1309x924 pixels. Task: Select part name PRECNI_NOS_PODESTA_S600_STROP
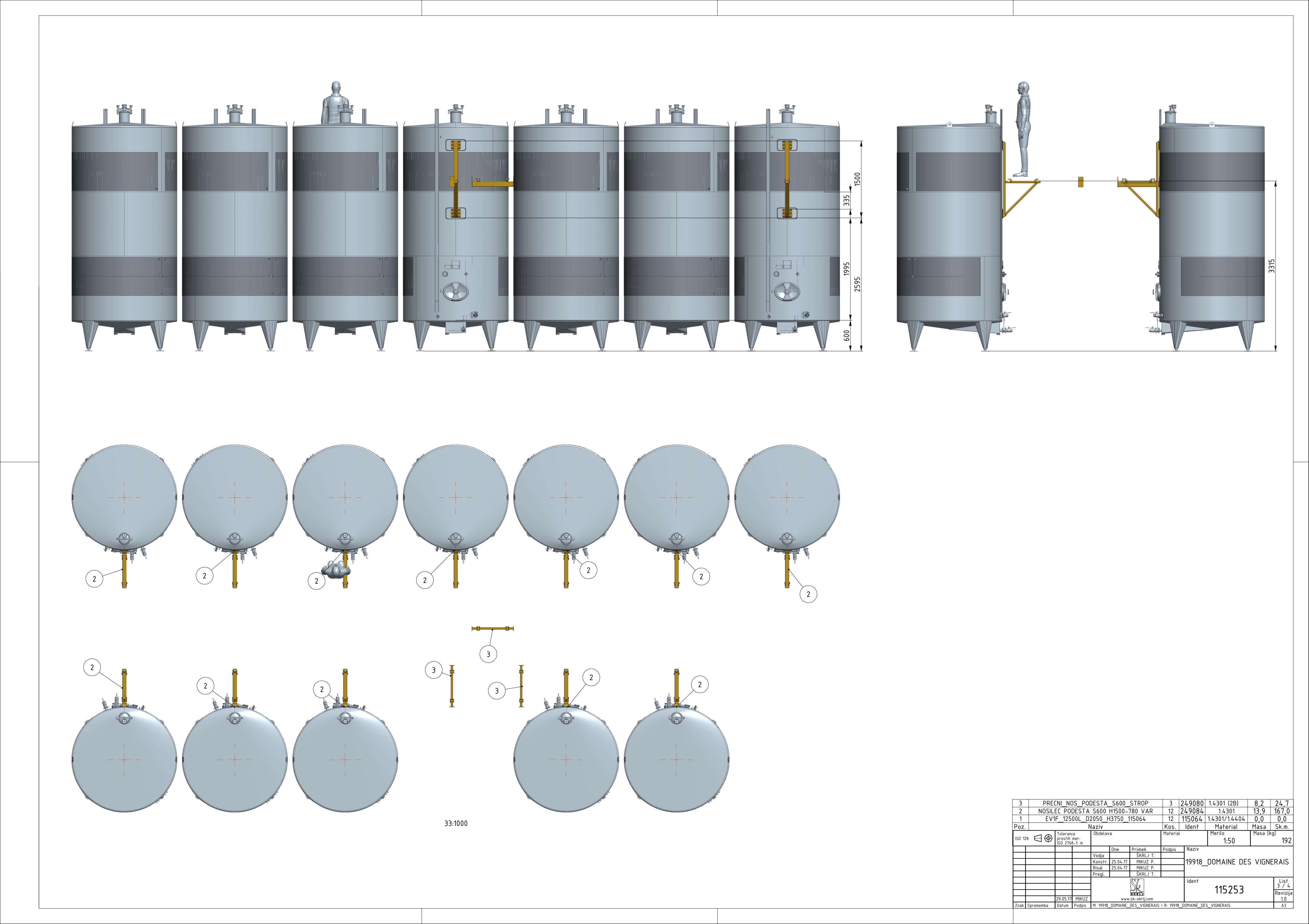click(x=1096, y=804)
